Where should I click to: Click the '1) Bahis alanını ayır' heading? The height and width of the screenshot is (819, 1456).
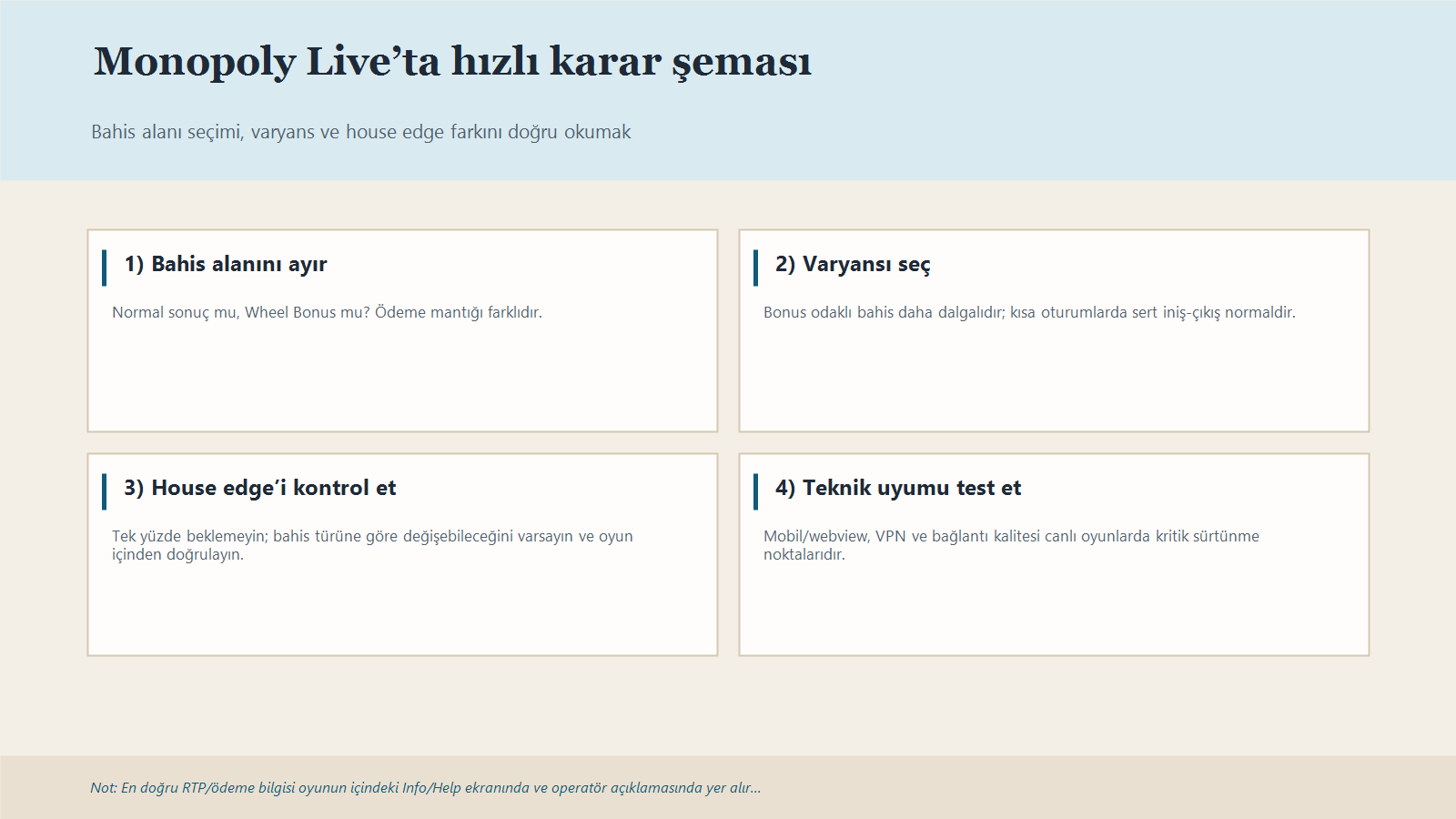(226, 264)
